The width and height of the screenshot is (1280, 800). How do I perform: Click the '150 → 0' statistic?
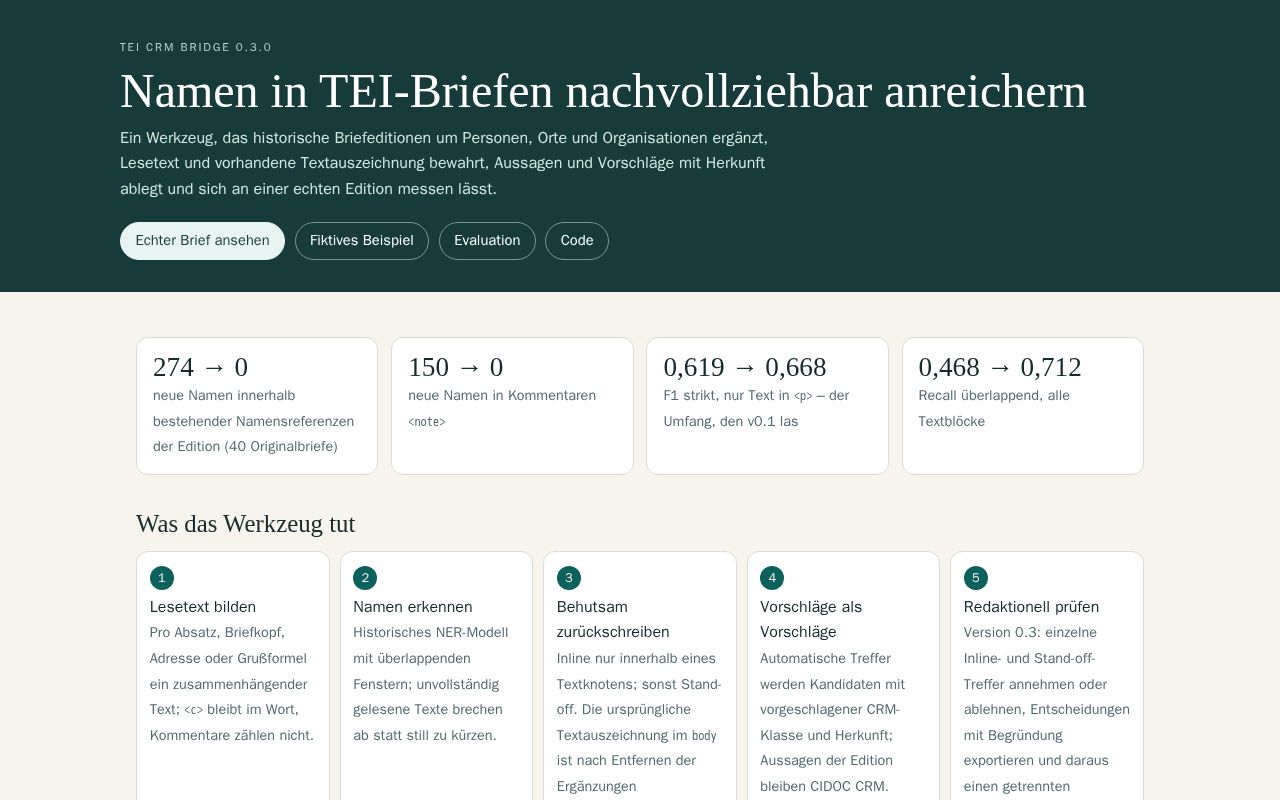pyautogui.click(x=456, y=367)
